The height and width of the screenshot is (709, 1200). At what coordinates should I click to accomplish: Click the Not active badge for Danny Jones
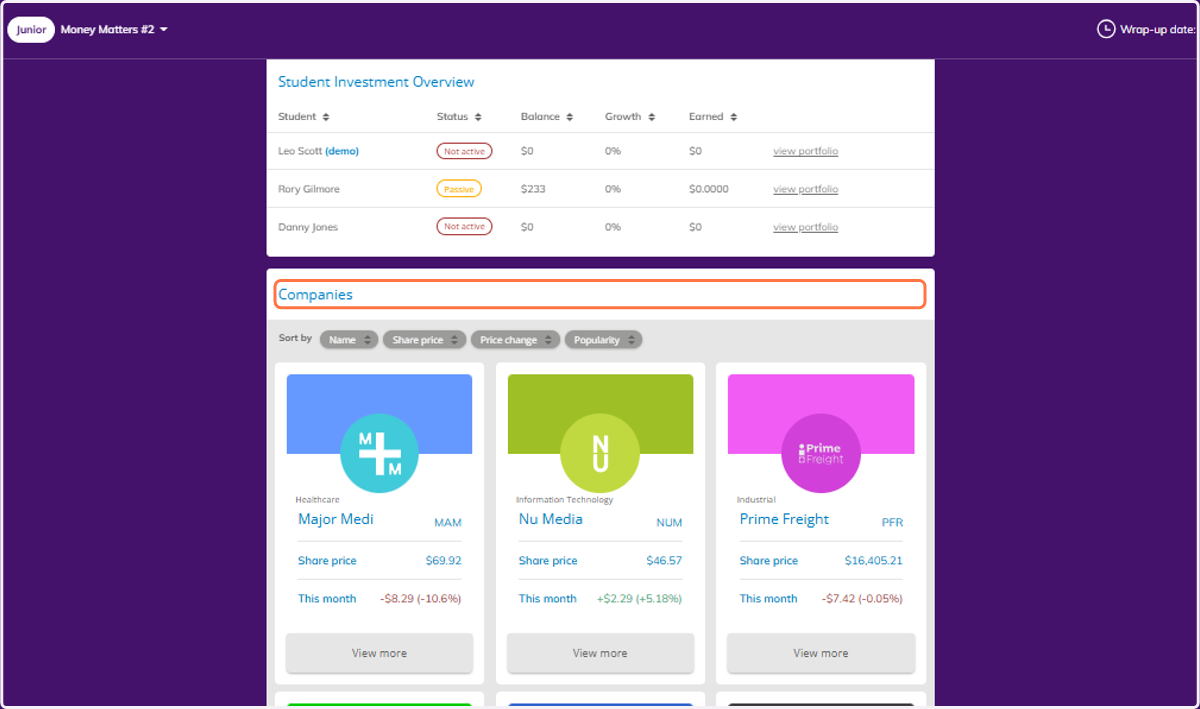pyautogui.click(x=464, y=227)
